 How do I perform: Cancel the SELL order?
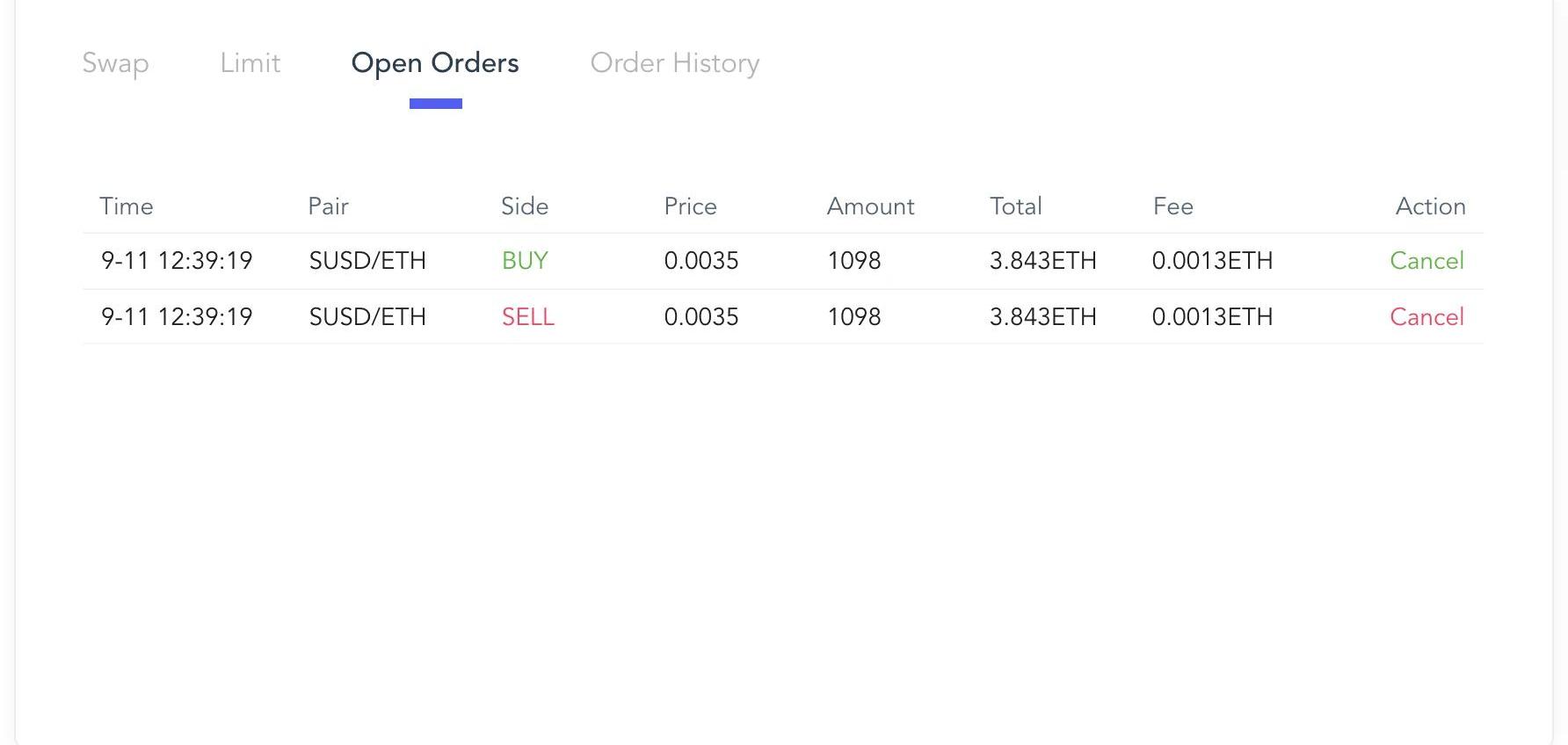[x=1426, y=317]
